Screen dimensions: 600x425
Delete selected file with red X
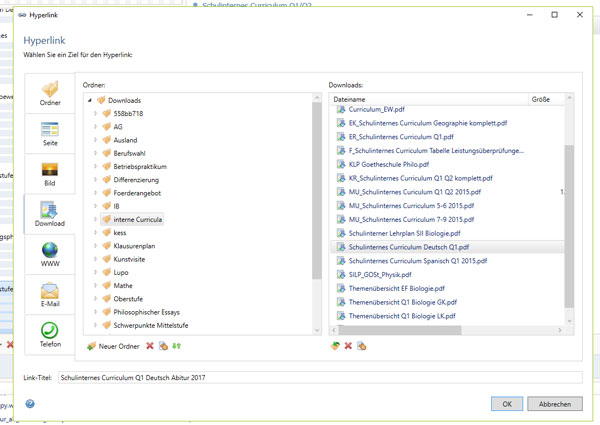coord(348,346)
